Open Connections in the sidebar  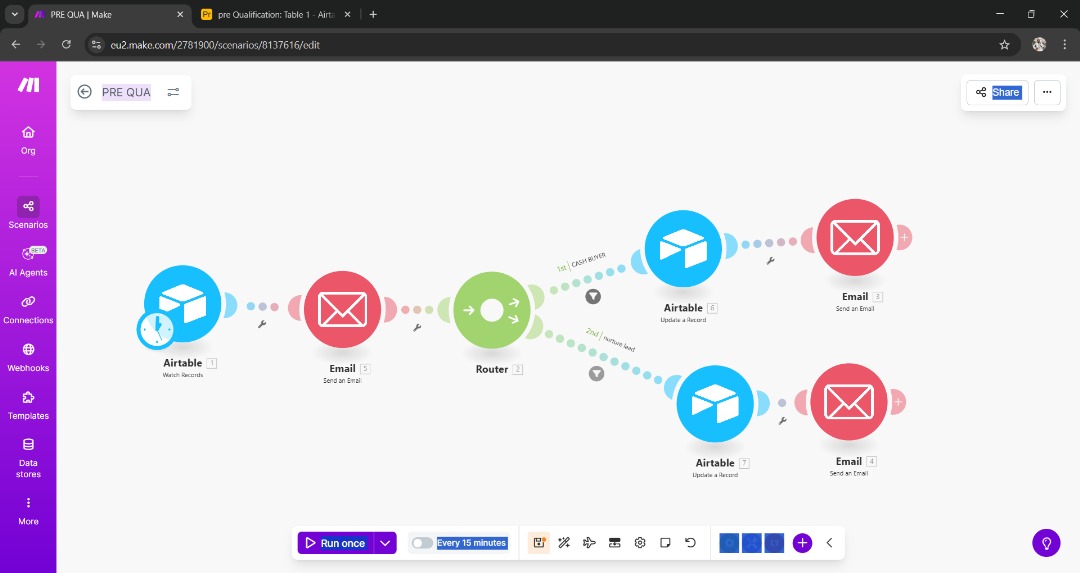pos(28,309)
